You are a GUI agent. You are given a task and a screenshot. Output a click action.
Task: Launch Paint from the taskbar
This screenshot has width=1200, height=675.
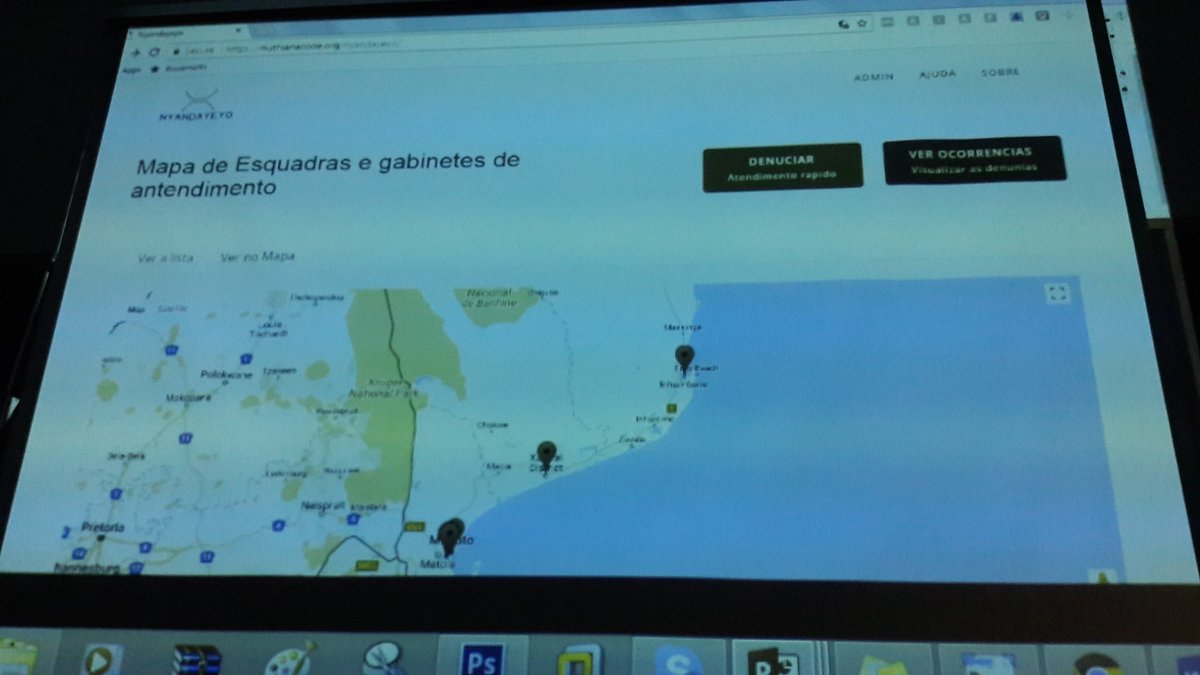tap(289, 660)
